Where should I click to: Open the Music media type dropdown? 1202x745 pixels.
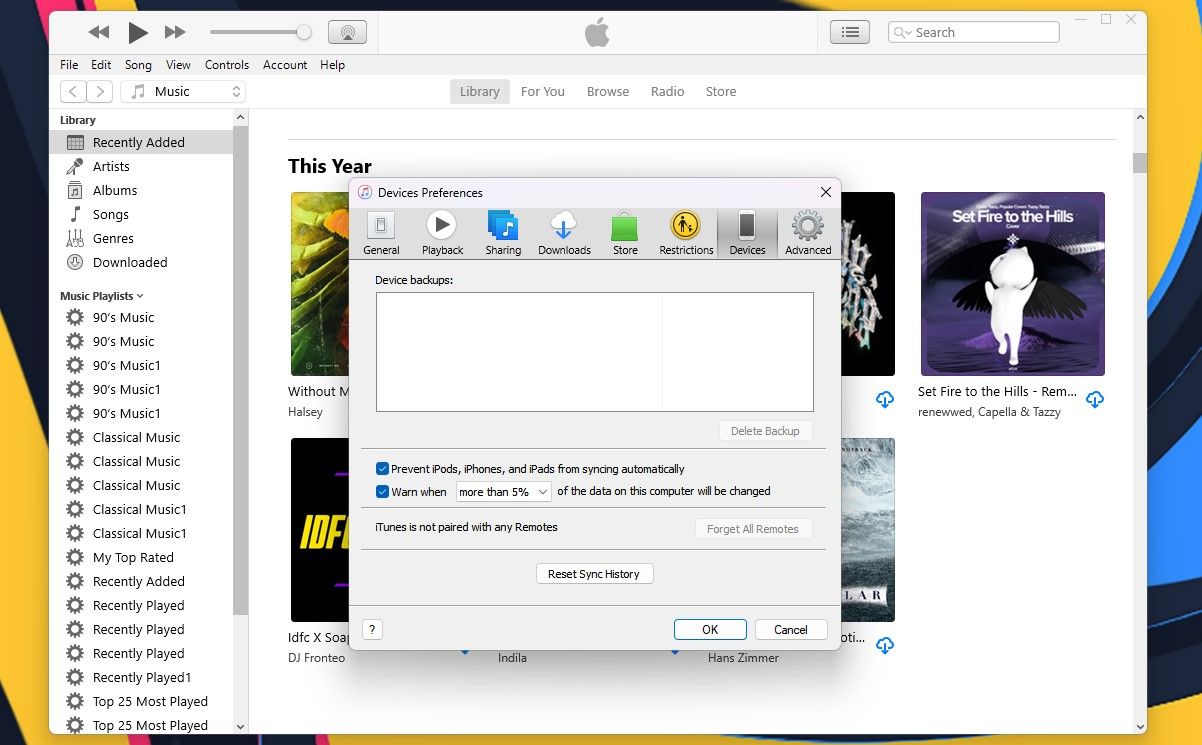pos(183,90)
